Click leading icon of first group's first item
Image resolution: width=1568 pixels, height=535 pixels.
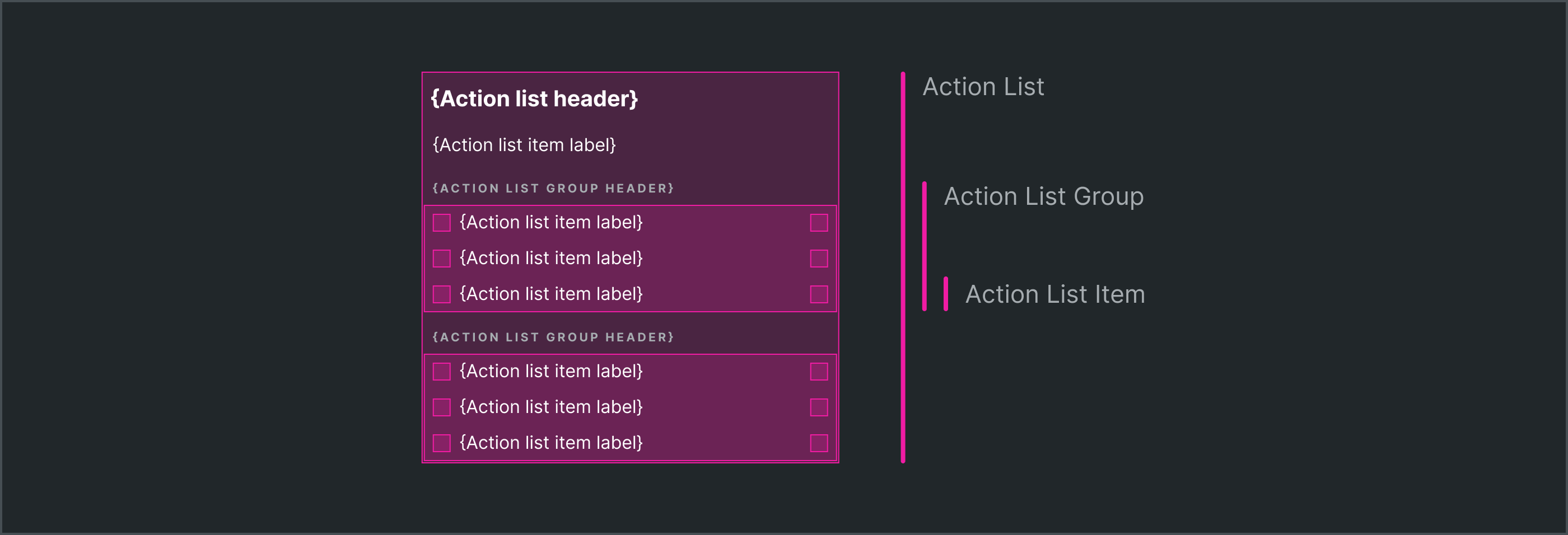441,223
